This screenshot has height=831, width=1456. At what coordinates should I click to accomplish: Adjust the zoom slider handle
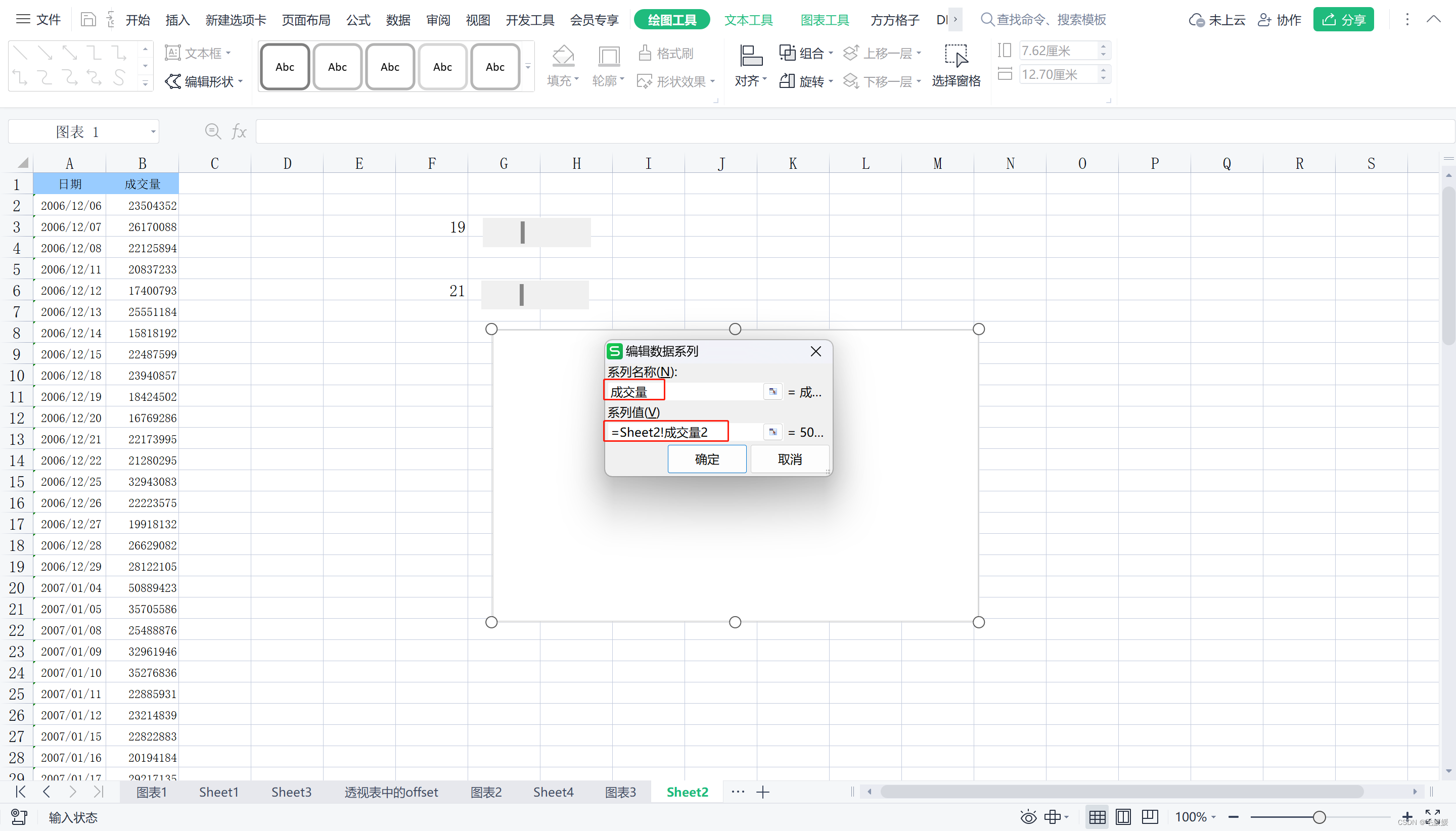tap(1319, 817)
